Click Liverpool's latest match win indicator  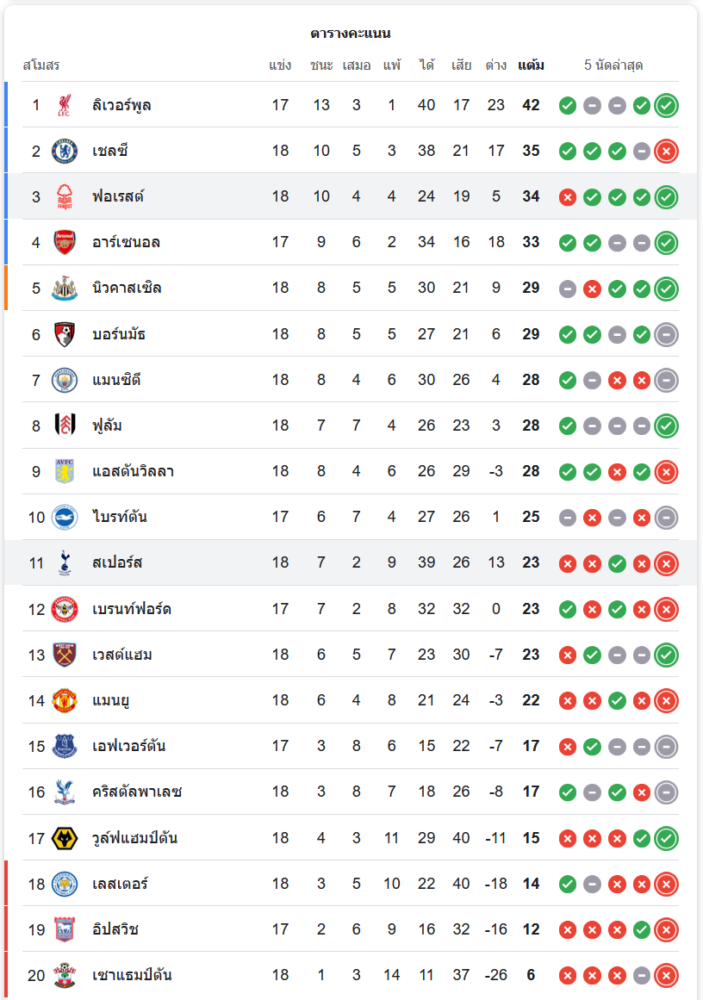coord(667,105)
